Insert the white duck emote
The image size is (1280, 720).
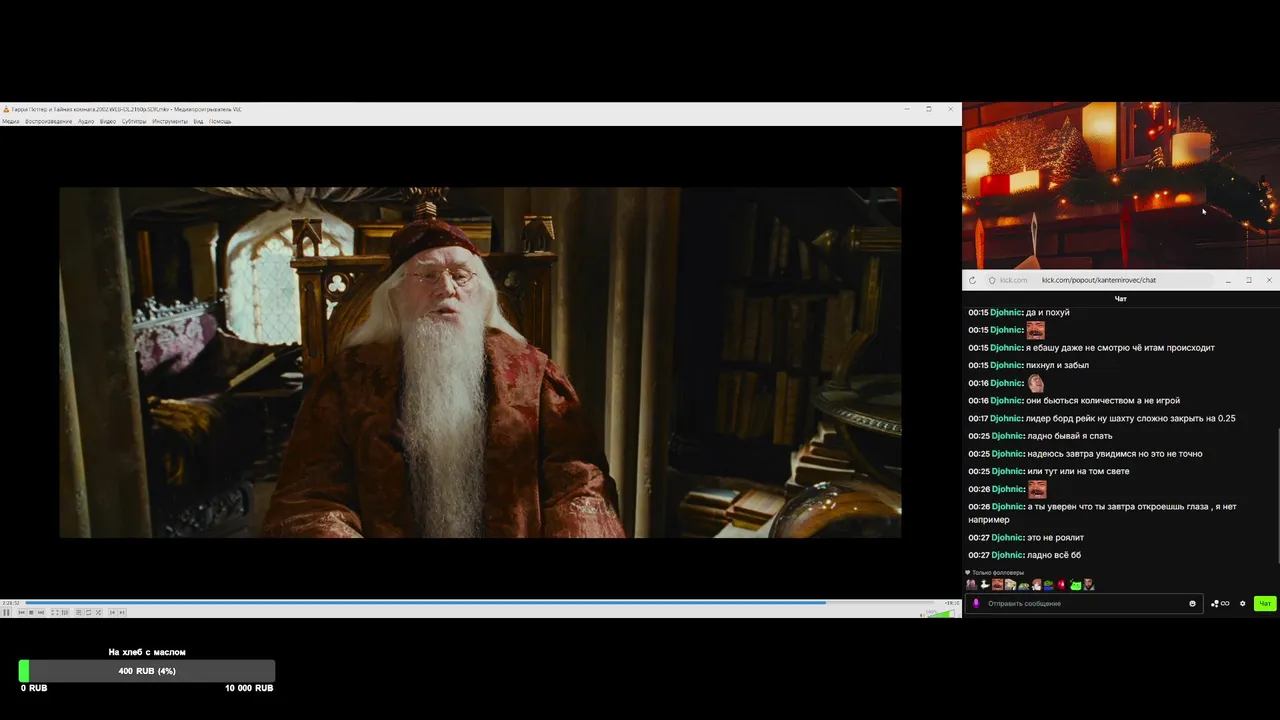tap(985, 585)
